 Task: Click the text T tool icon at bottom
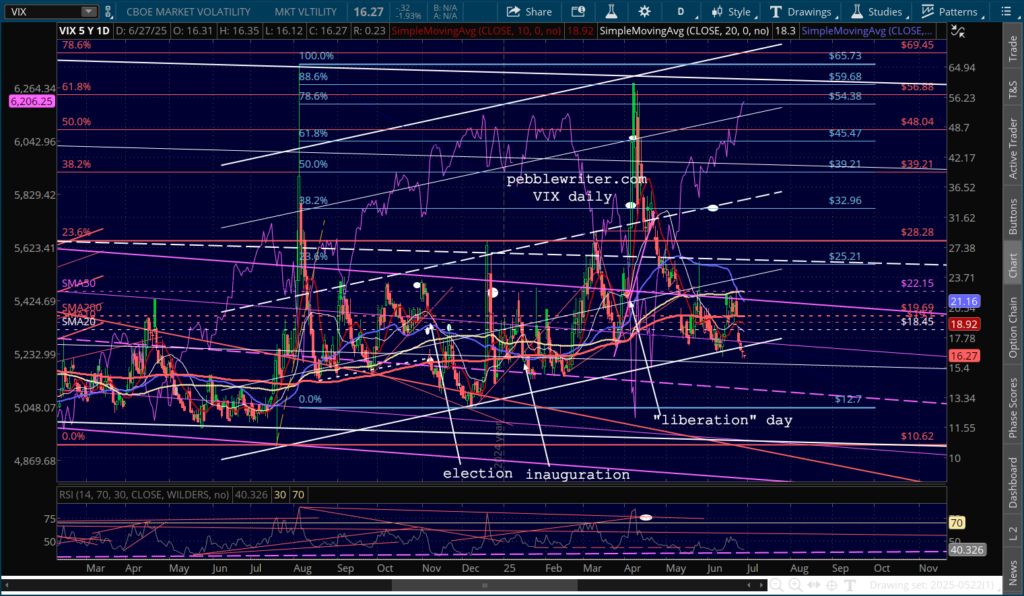(850, 585)
